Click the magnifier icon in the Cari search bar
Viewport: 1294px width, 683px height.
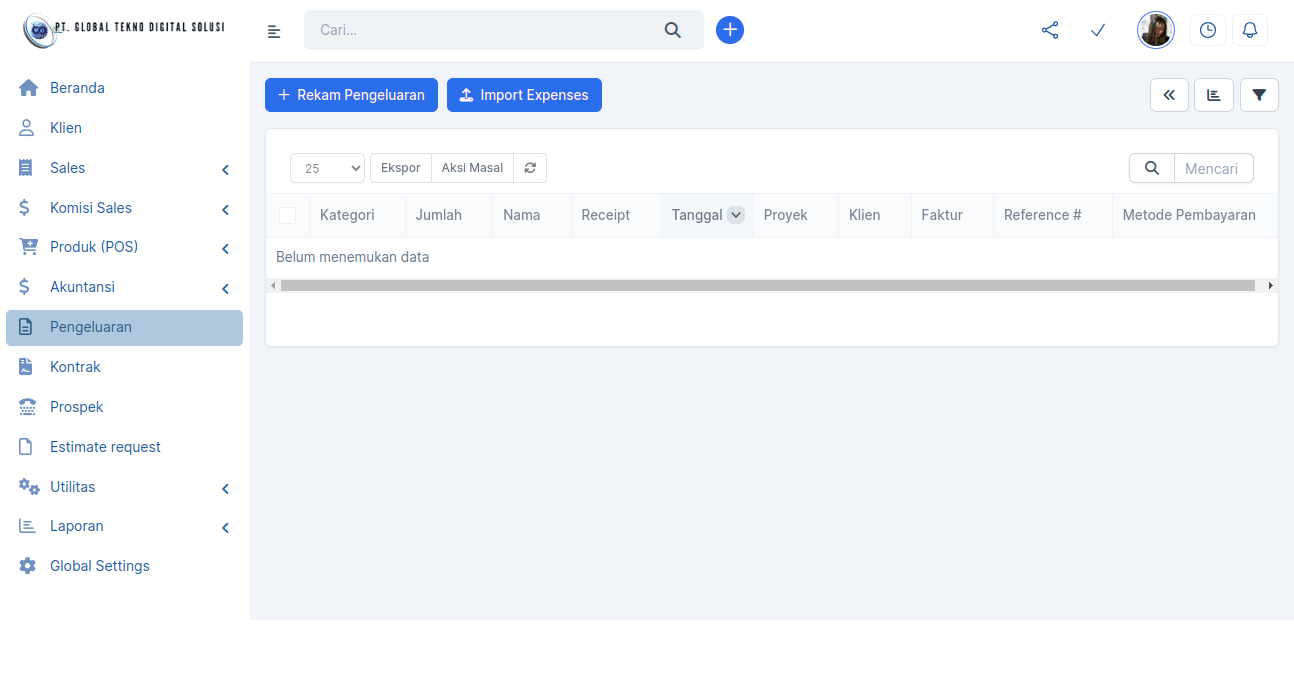673,30
